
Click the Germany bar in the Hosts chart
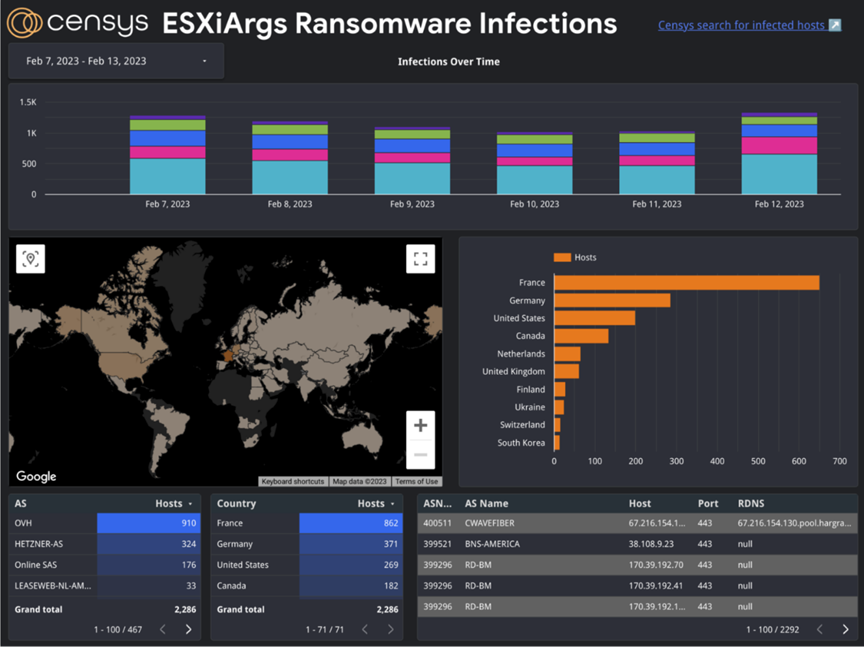pos(612,300)
